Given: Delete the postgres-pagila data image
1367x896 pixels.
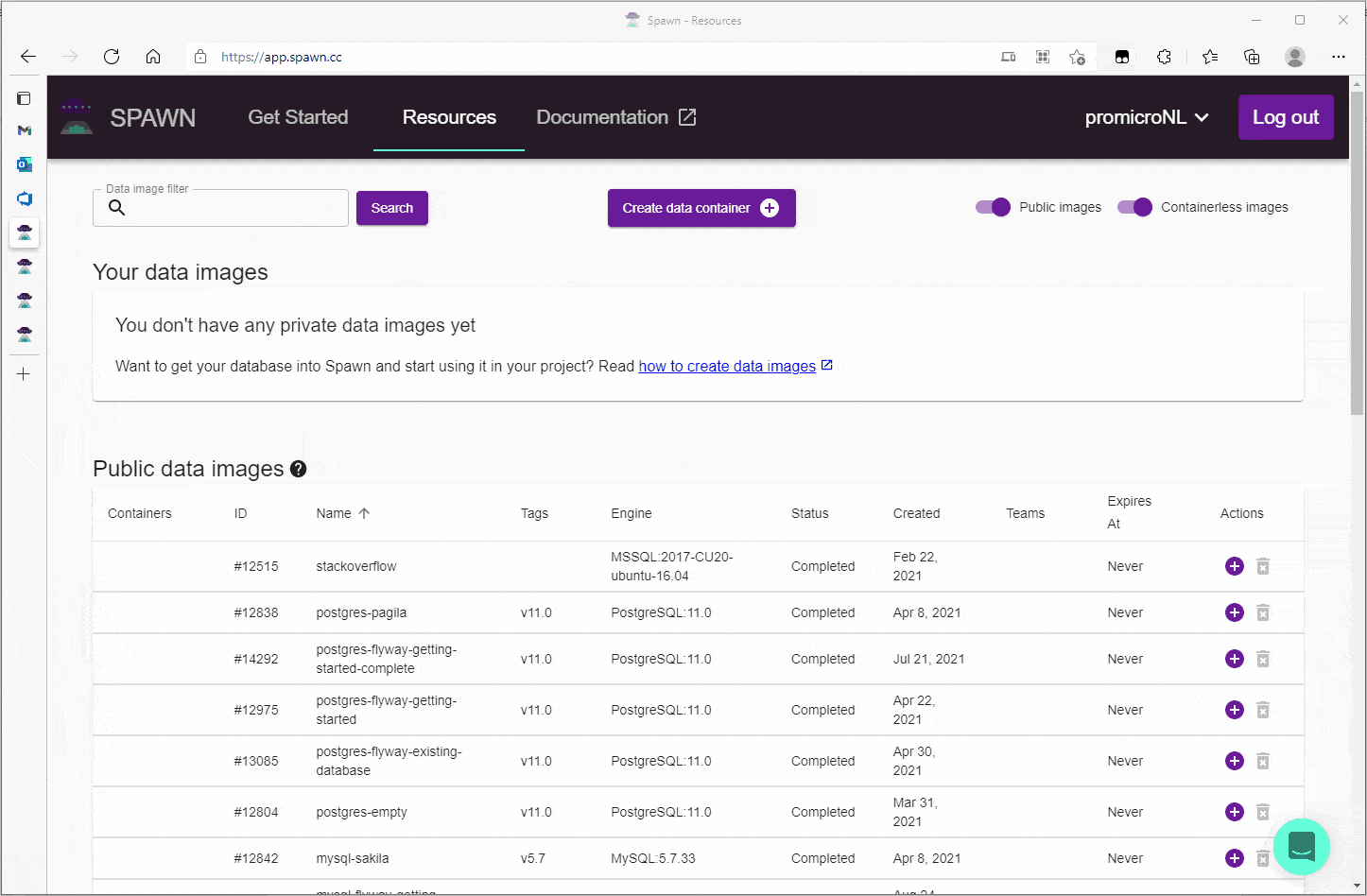Looking at the screenshot, I should pyautogui.click(x=1263, y=612).
